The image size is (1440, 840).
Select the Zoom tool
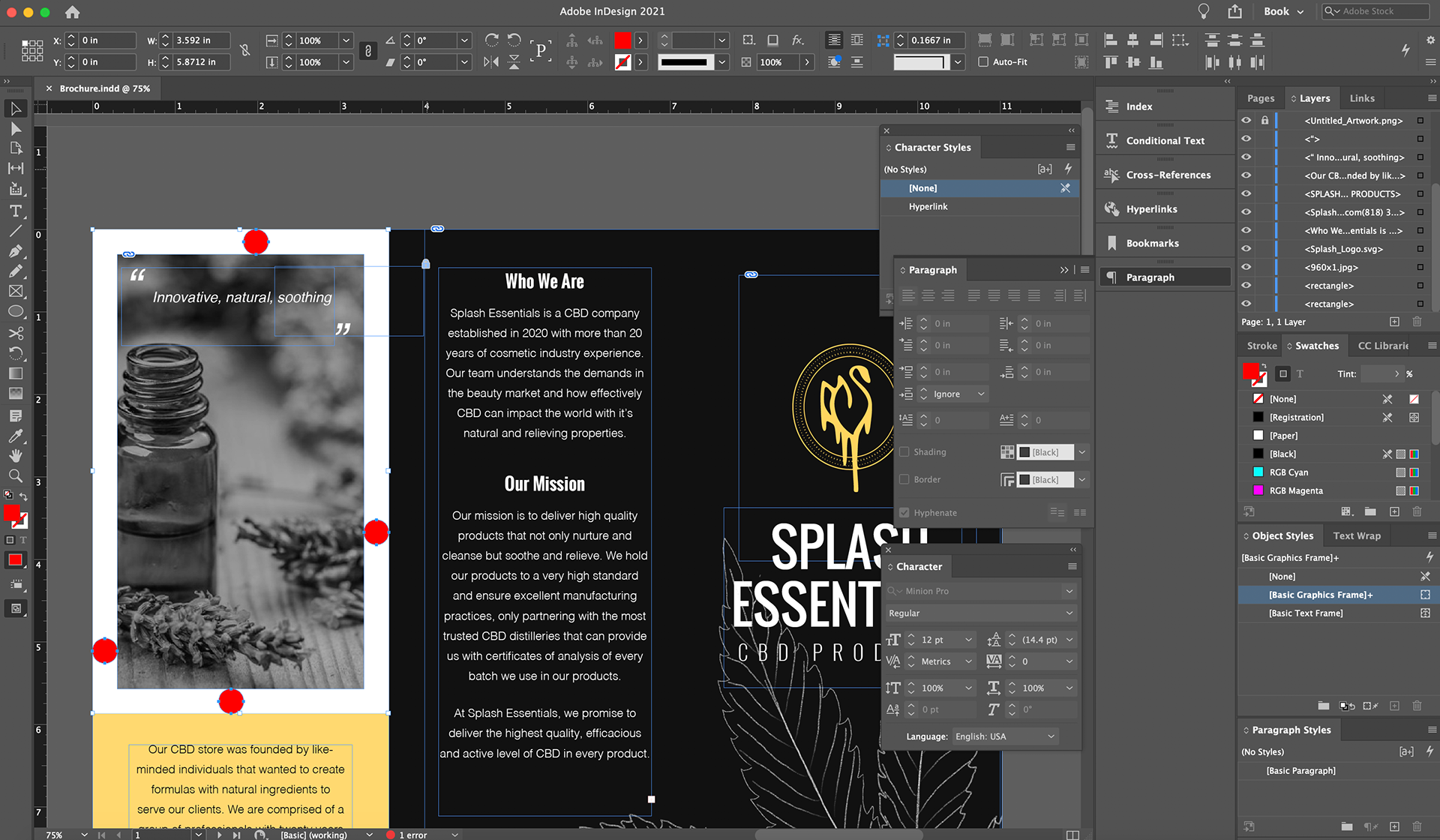(x=15, y=476)
